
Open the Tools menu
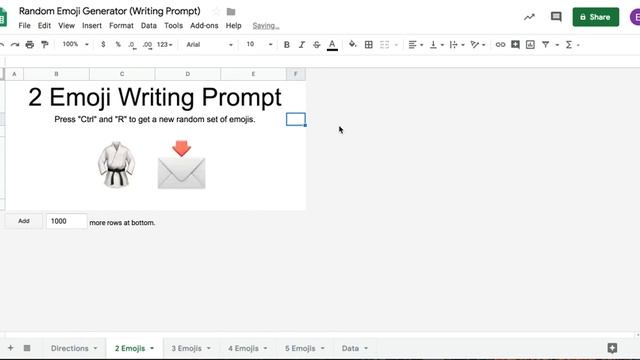pos(173,25)
